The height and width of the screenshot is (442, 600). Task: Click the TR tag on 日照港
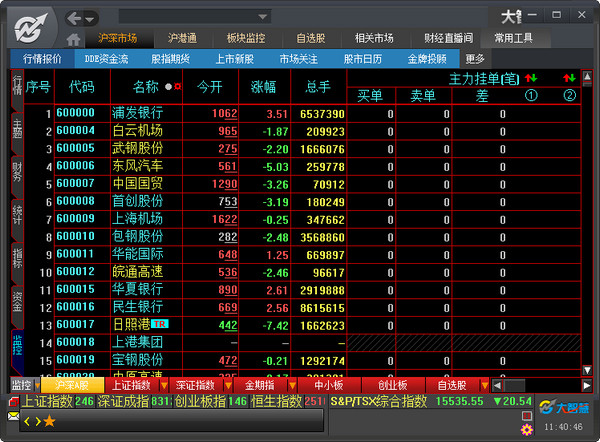pyautogui.click(x=160, y=324)
